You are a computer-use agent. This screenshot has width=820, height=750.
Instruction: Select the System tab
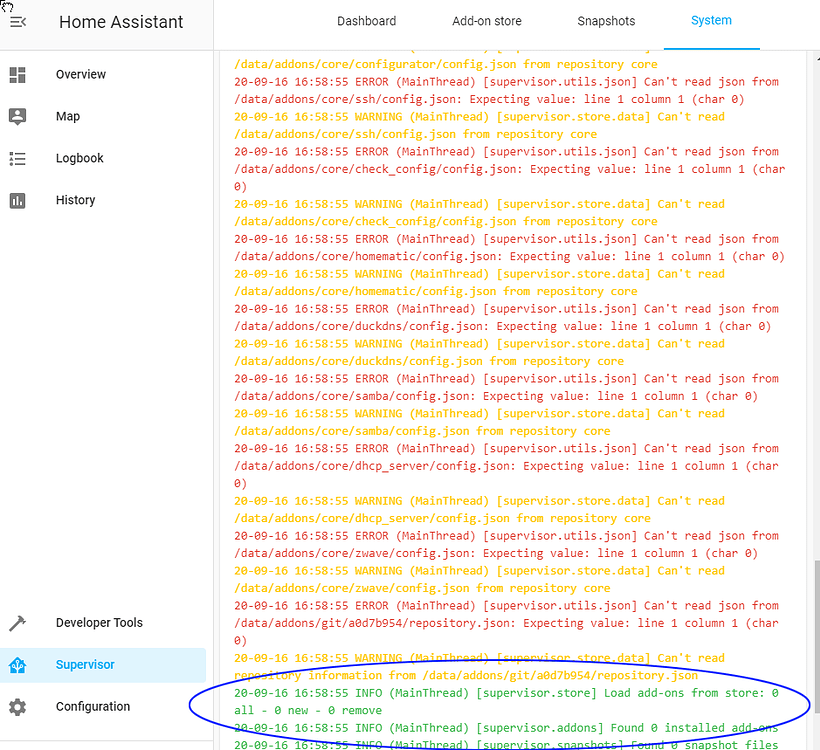[x=711, y=20]
